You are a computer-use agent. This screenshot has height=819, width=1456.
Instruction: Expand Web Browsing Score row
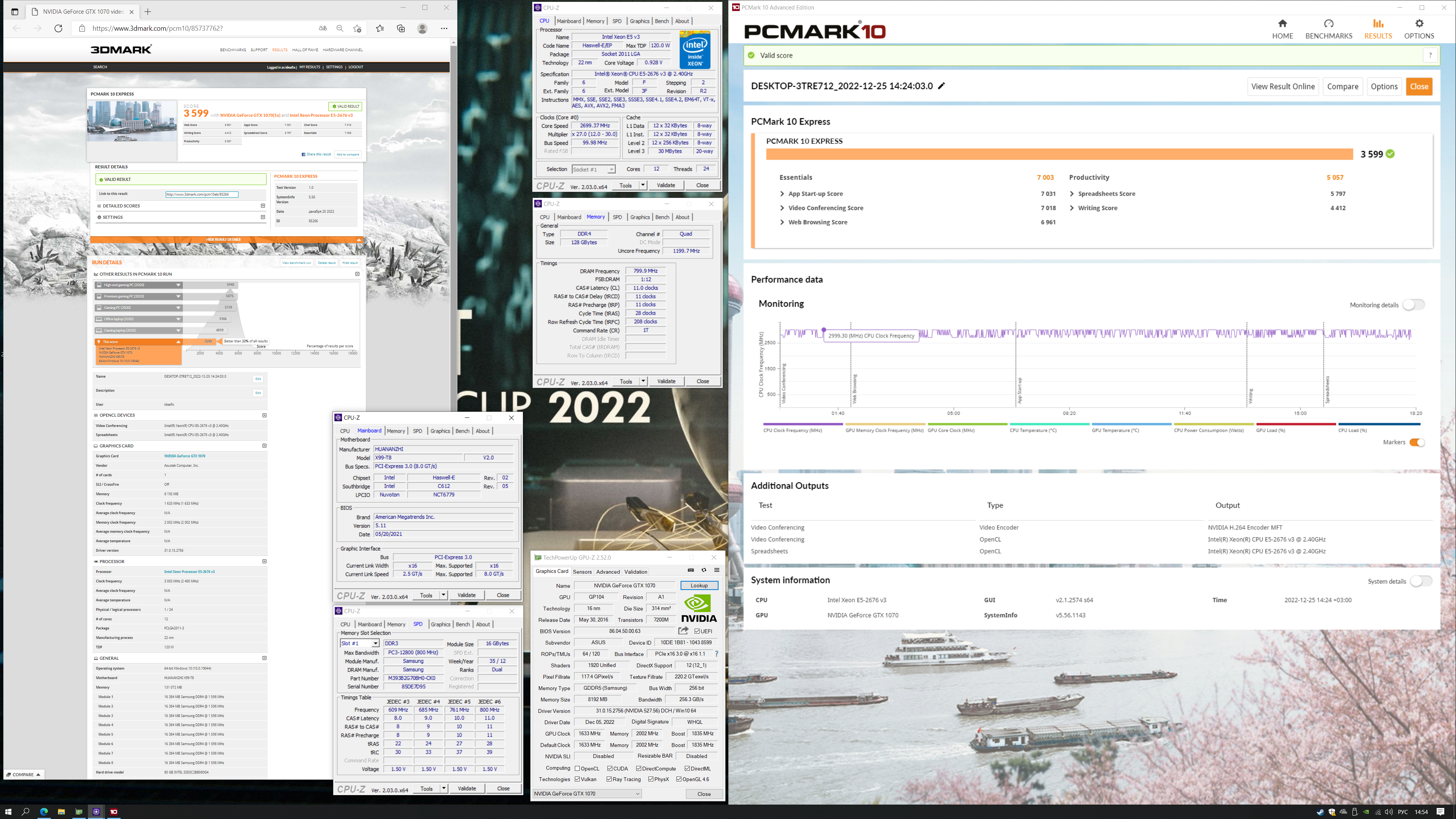[x=782, y=222]
